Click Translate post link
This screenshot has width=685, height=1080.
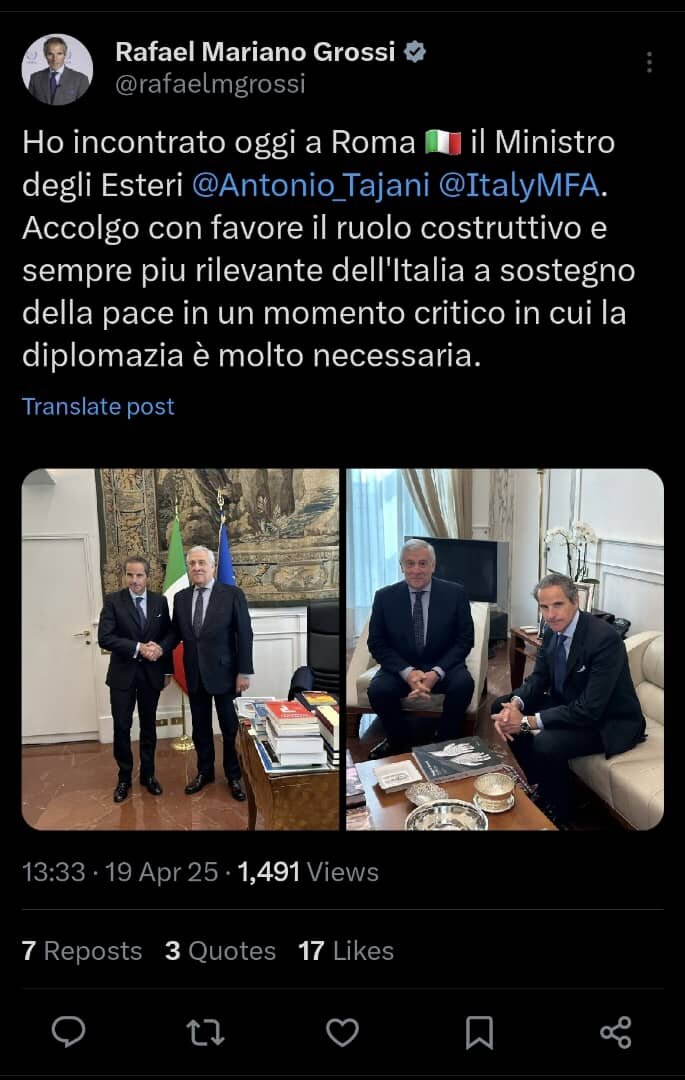tap(98, 406)
